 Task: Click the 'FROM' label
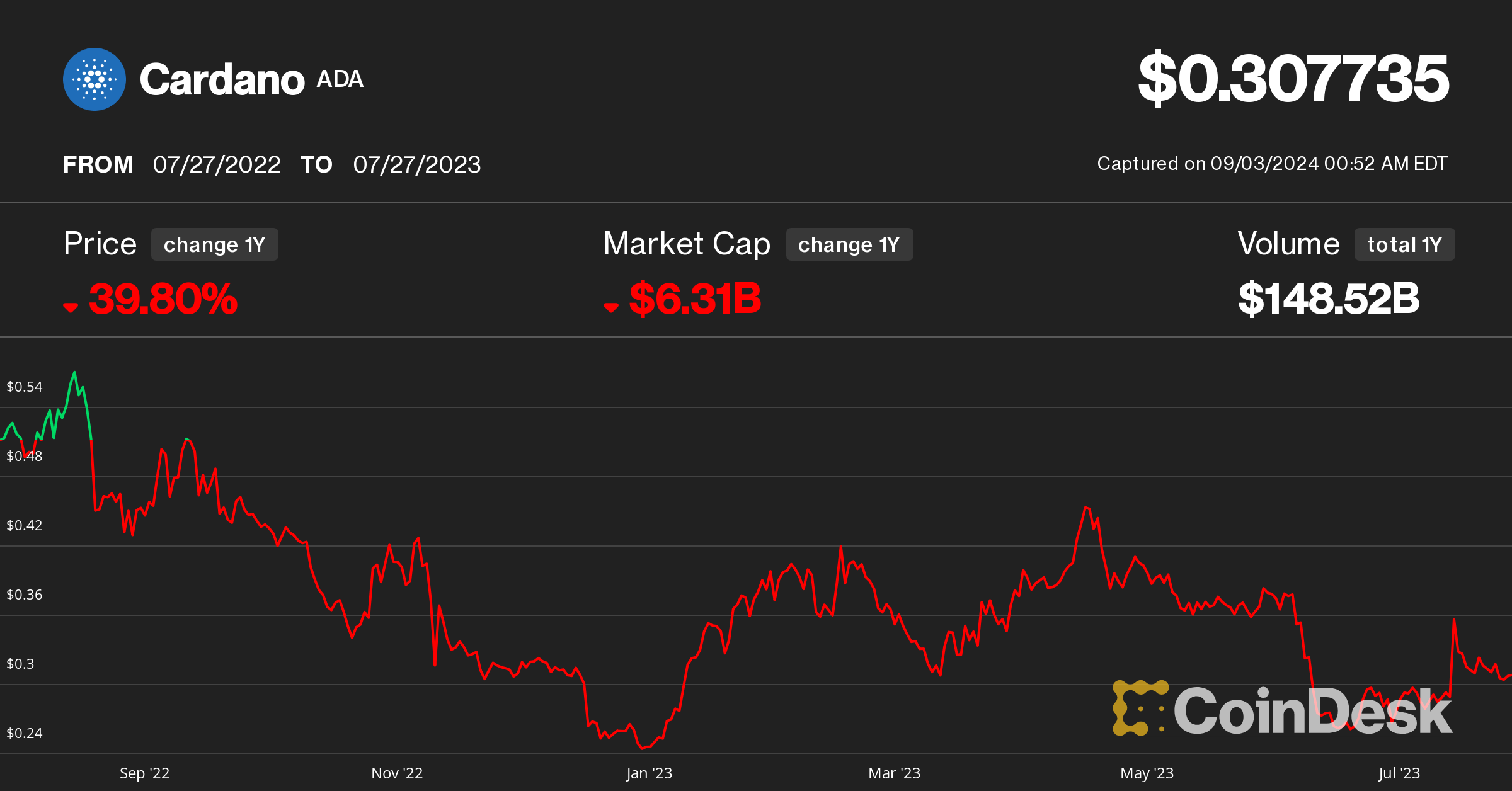coord(98,164)
